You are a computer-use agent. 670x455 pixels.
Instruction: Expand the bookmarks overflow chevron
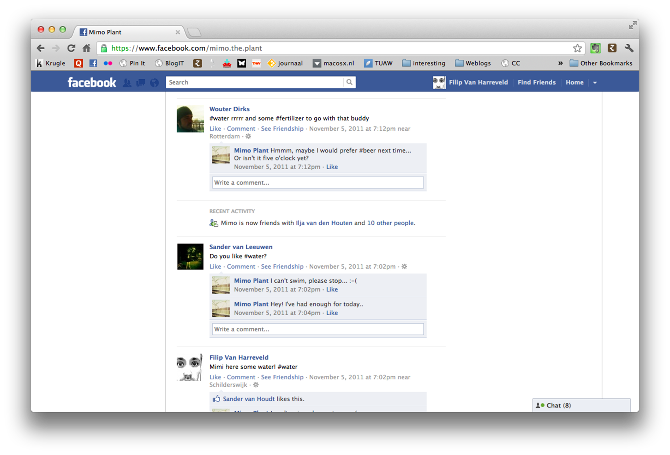tap(560, 63)
